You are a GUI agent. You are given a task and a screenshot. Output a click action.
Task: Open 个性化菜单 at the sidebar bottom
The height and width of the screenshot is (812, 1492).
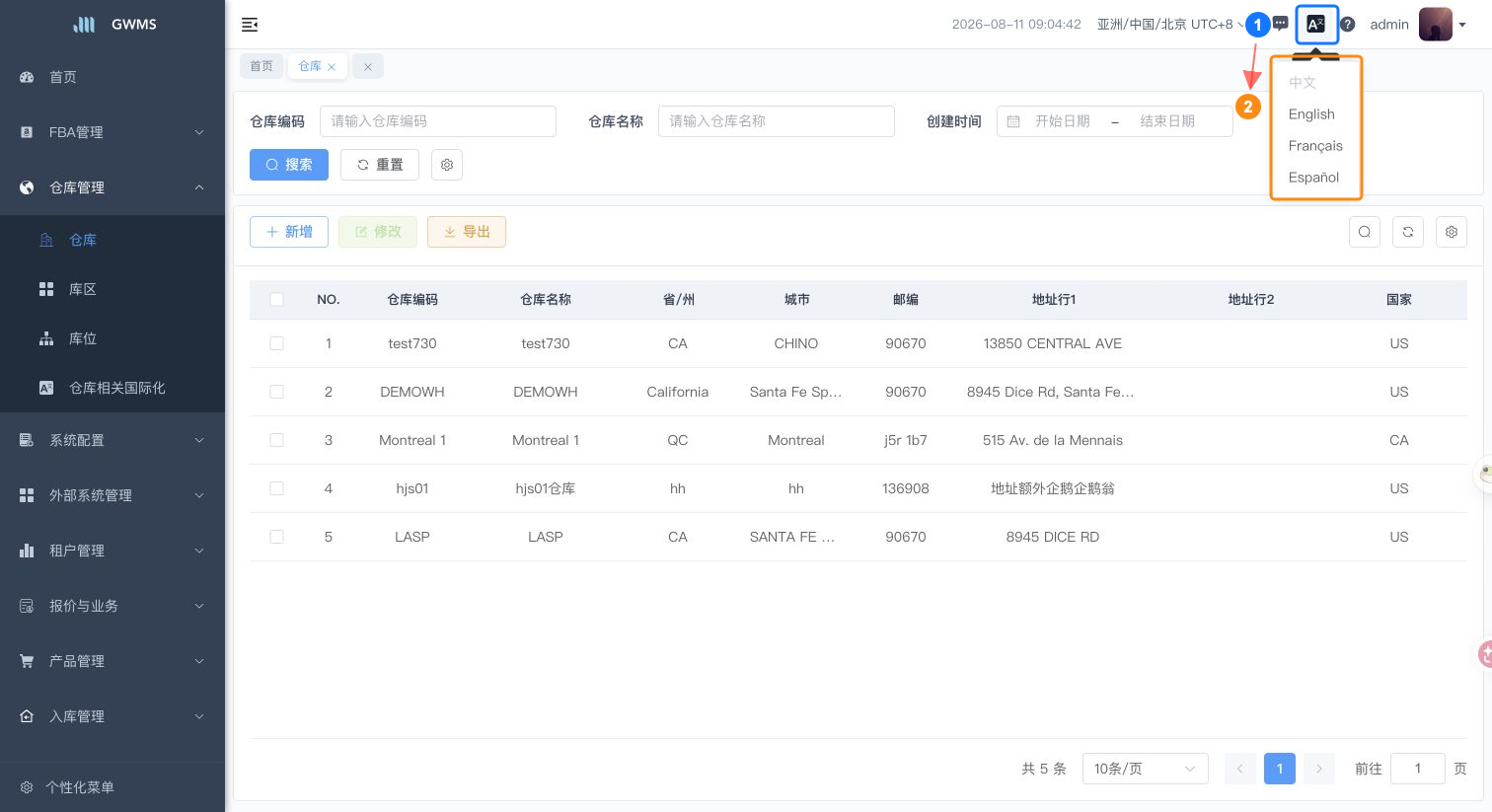click(112, 787)
